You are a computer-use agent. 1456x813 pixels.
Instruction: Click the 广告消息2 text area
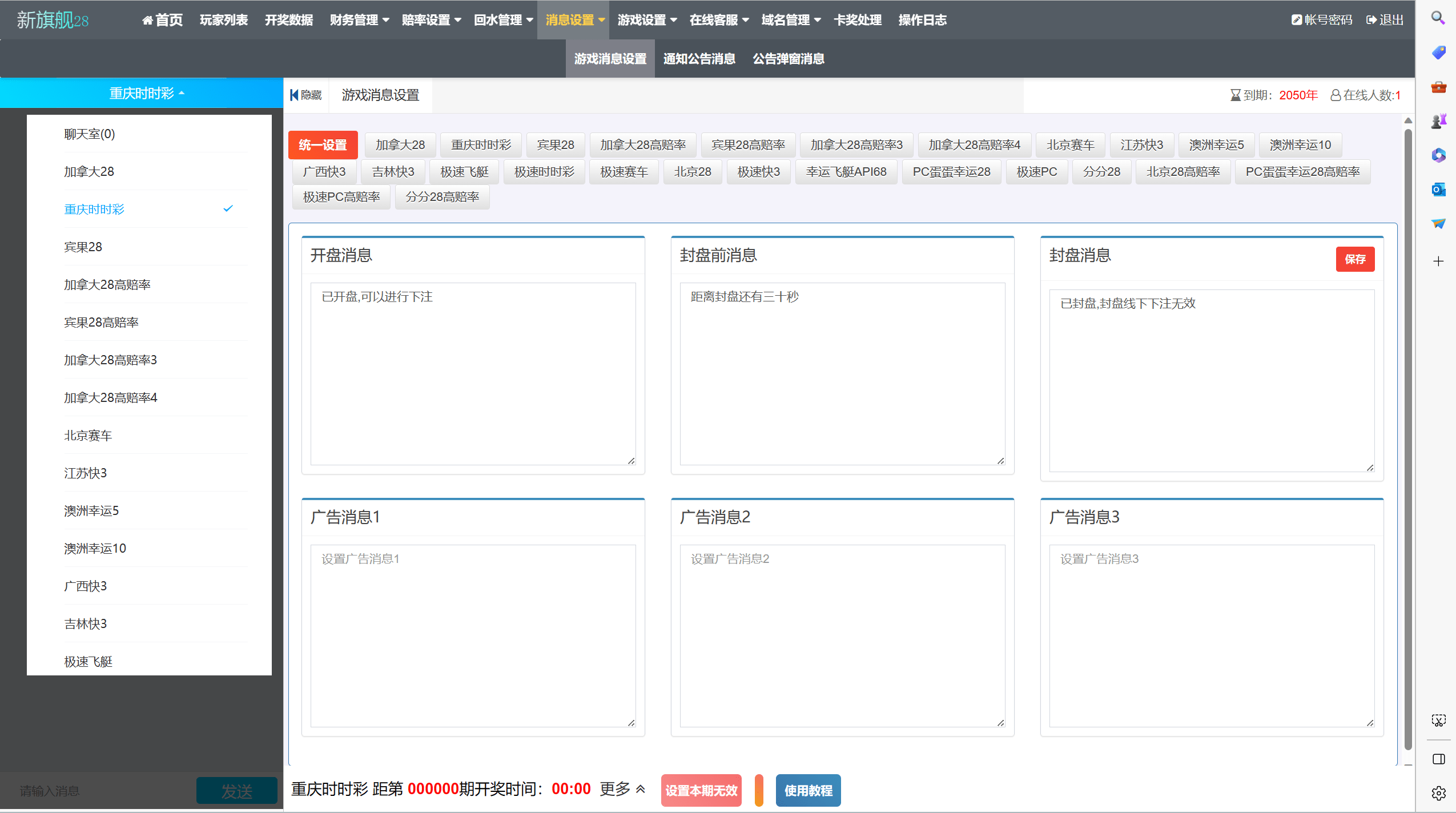[x=842, y=635]
